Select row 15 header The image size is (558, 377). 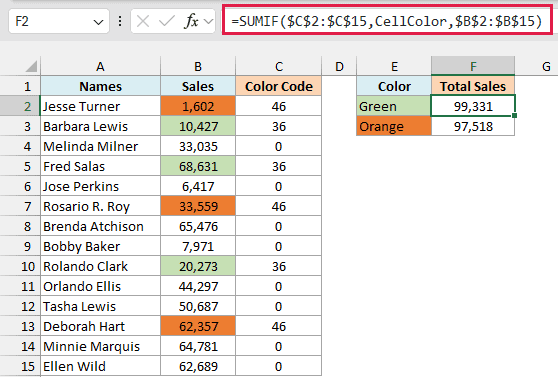(20, 366)
